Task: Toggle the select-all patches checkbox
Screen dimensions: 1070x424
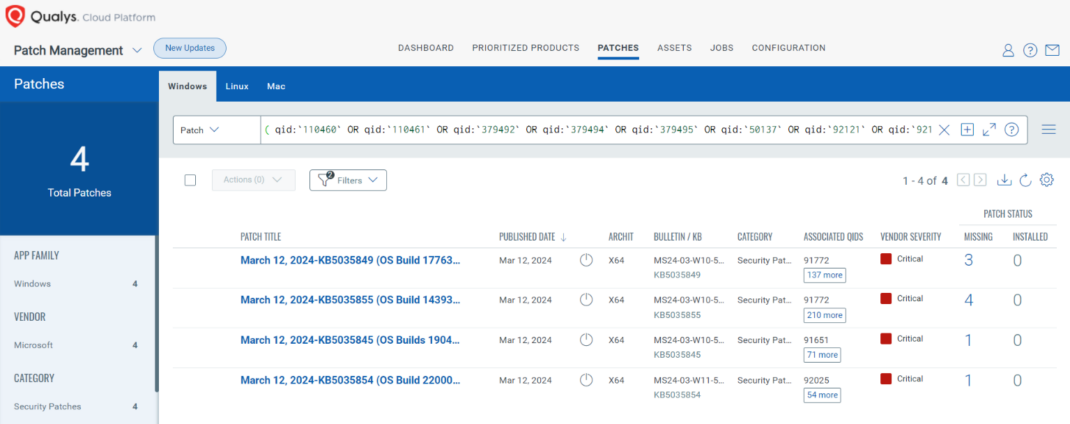Action: 190,180
